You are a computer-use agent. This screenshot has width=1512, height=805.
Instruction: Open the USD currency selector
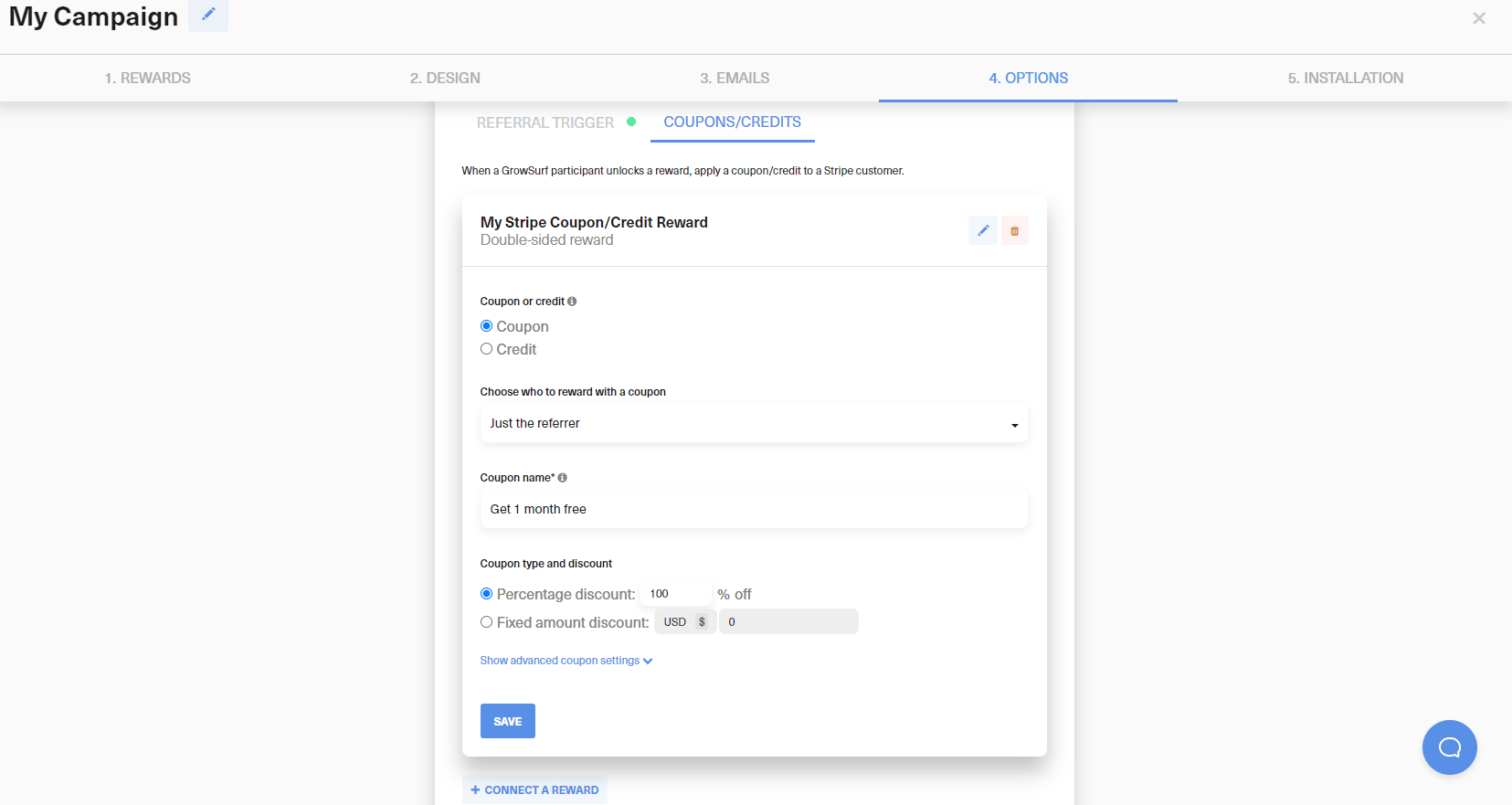point(685,622)
